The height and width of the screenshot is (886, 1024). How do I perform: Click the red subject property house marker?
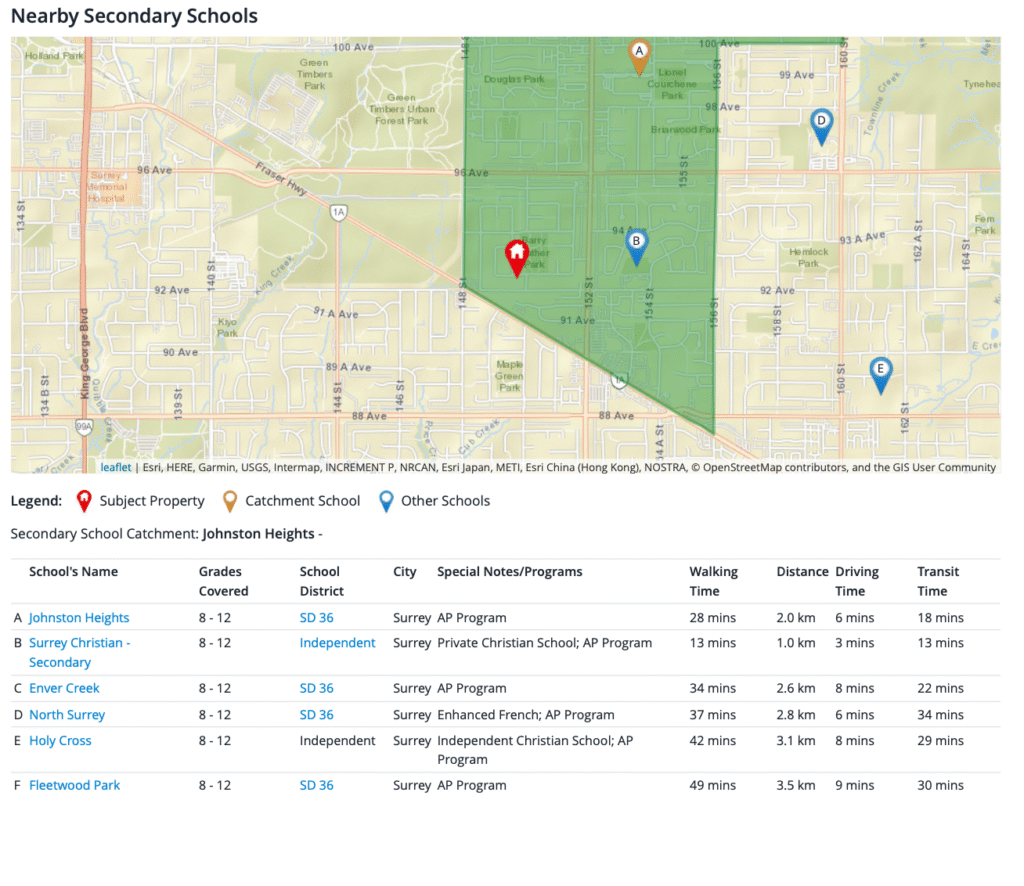pyautogui.click(x=517, y=258)
